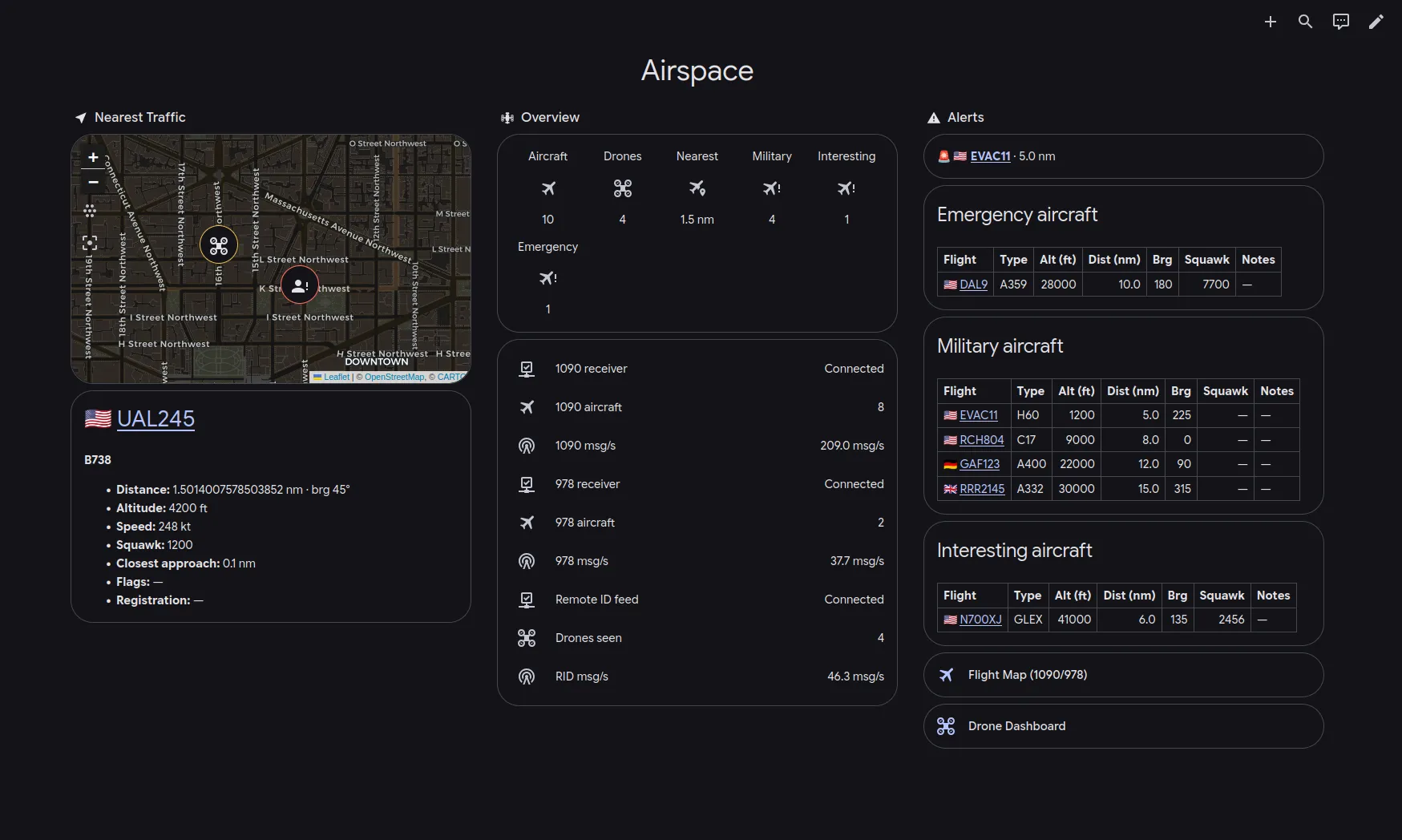Select the drone marker on the map
1402x840 pixels.
[x=219, y=246]
